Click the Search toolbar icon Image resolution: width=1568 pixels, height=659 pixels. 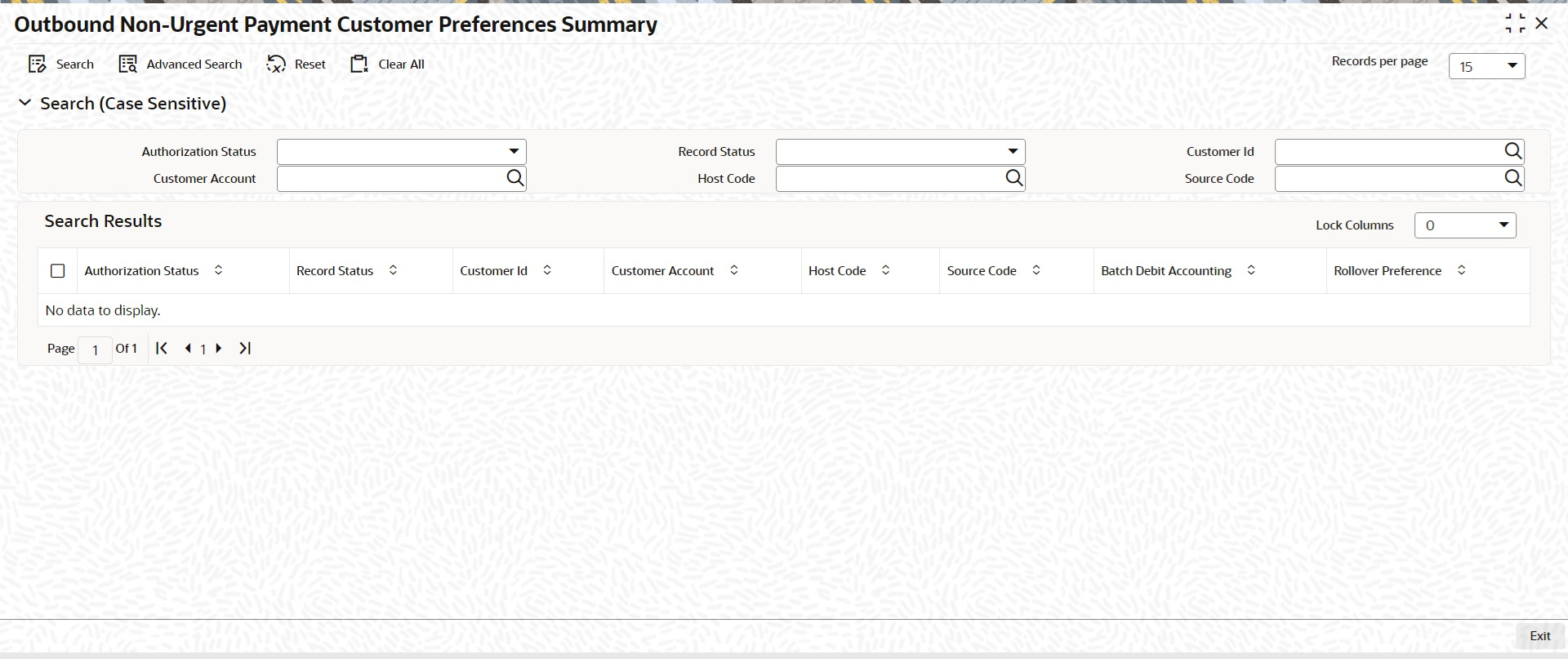[x=38, y=65]
